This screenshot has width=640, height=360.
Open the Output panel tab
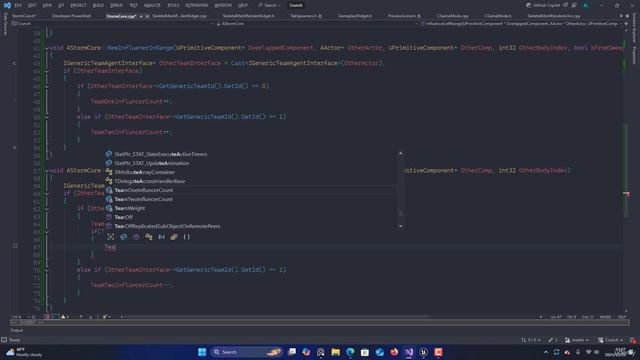click(x=17, y=330)
